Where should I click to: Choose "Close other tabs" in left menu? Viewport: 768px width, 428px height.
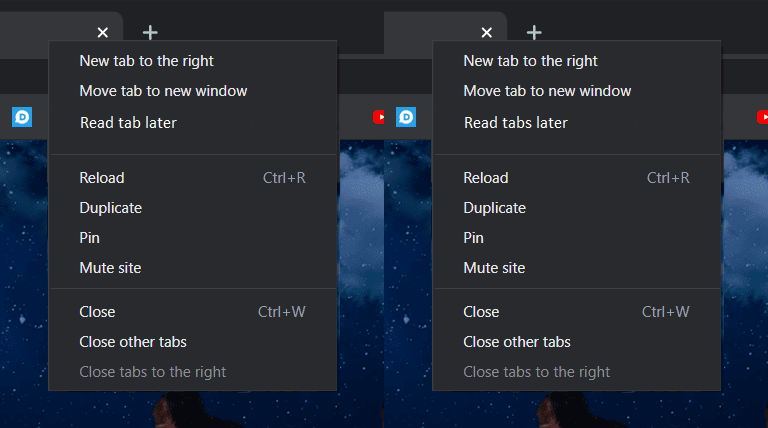coord(193,342)
